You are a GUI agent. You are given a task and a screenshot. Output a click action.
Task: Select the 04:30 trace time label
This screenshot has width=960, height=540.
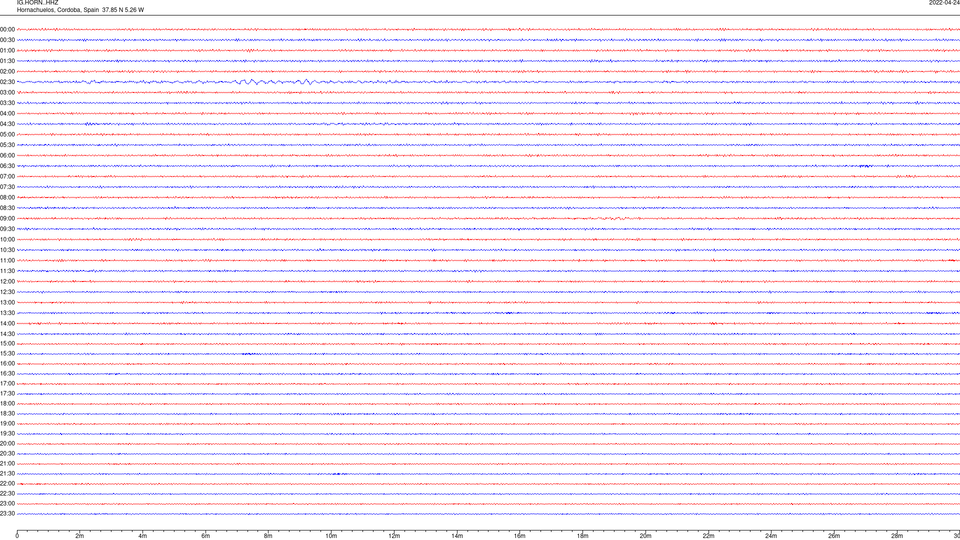point(7,124)
